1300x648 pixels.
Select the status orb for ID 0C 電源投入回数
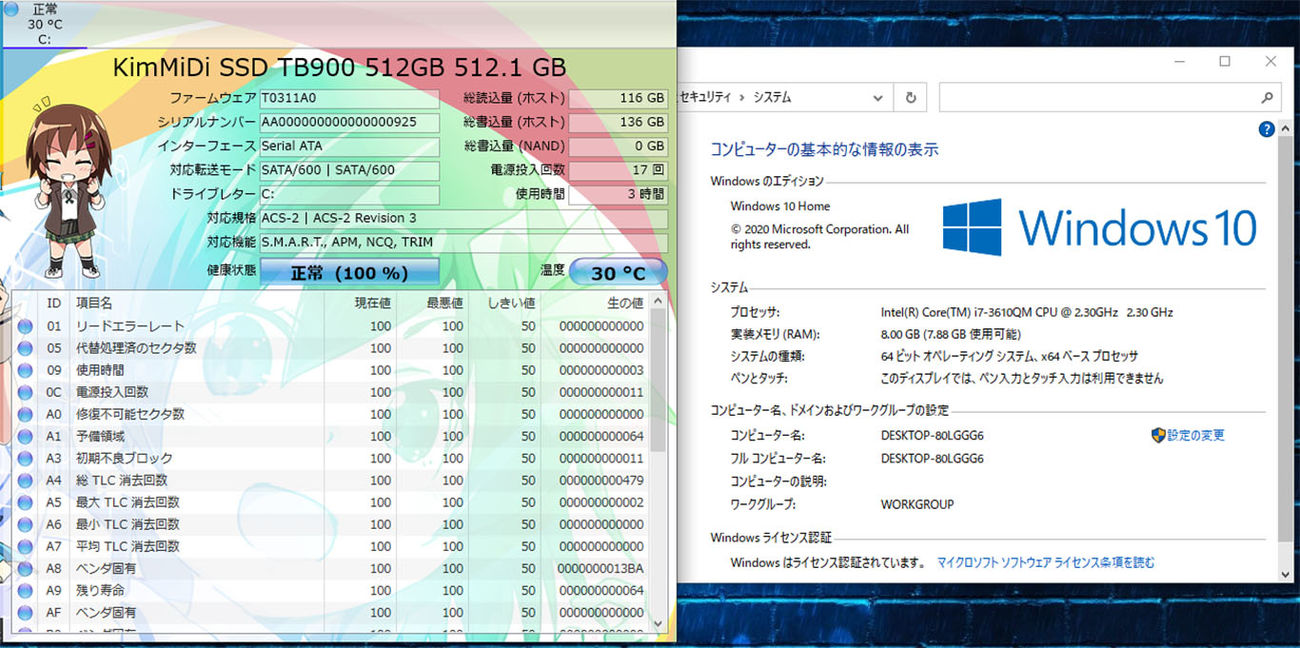(x=25, y=392)
